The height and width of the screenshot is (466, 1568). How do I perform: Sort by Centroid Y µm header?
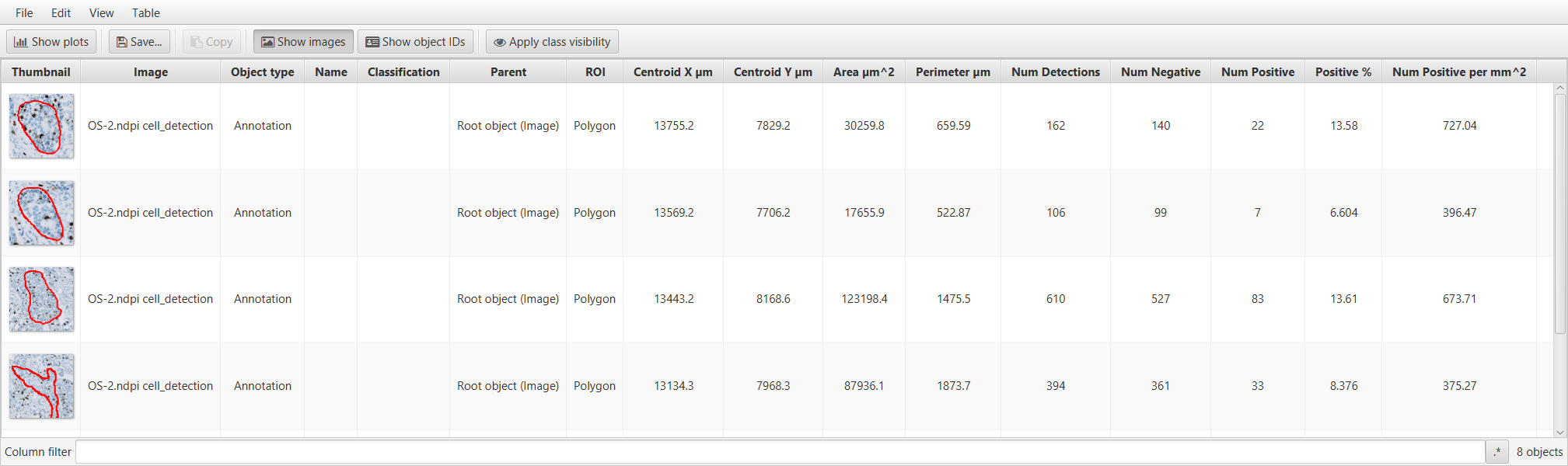click(774, 71)
